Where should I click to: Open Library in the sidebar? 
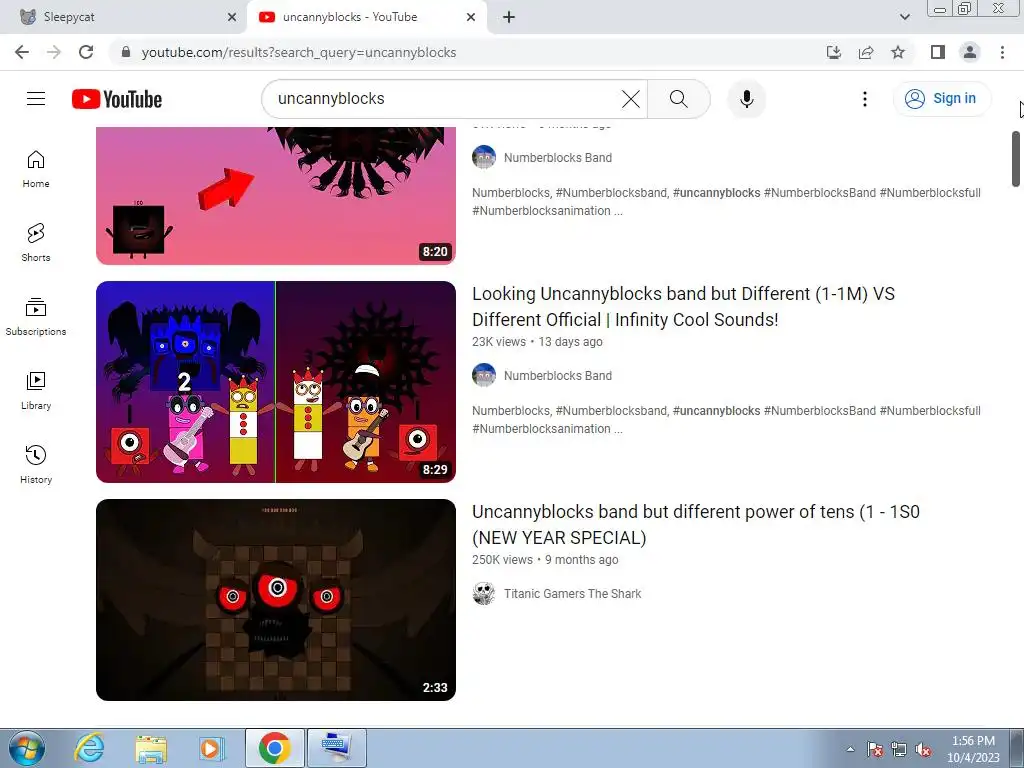pos(36,391)
